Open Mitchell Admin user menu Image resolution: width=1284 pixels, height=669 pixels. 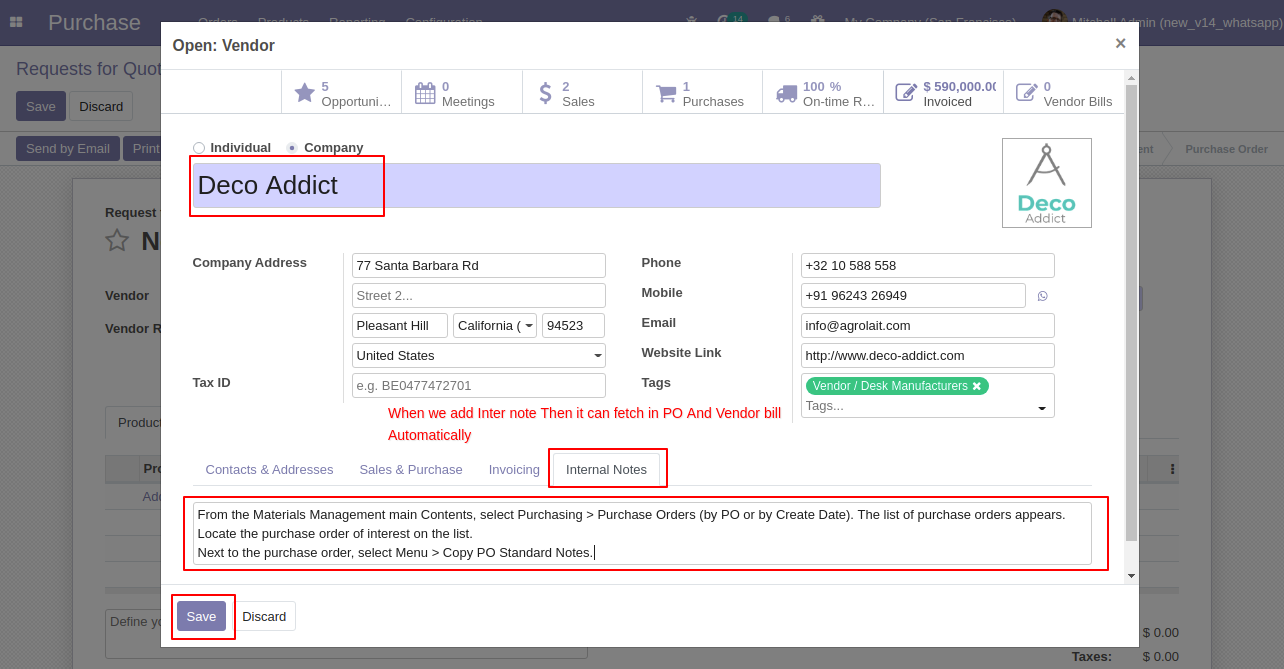1160,22
